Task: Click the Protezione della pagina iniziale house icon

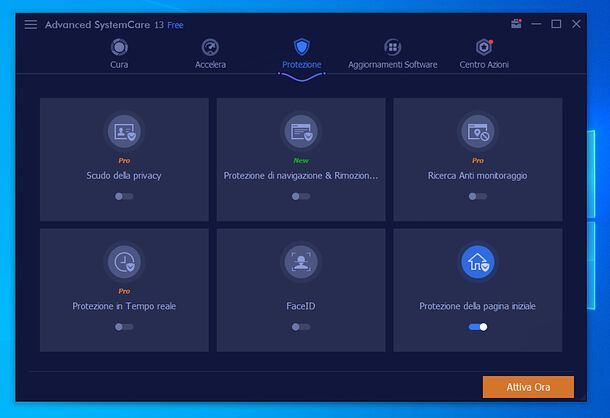Action: 478,262
